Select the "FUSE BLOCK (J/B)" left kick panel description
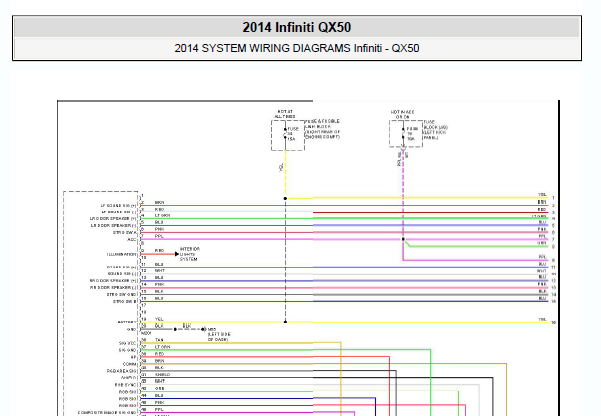 [435, 130]
